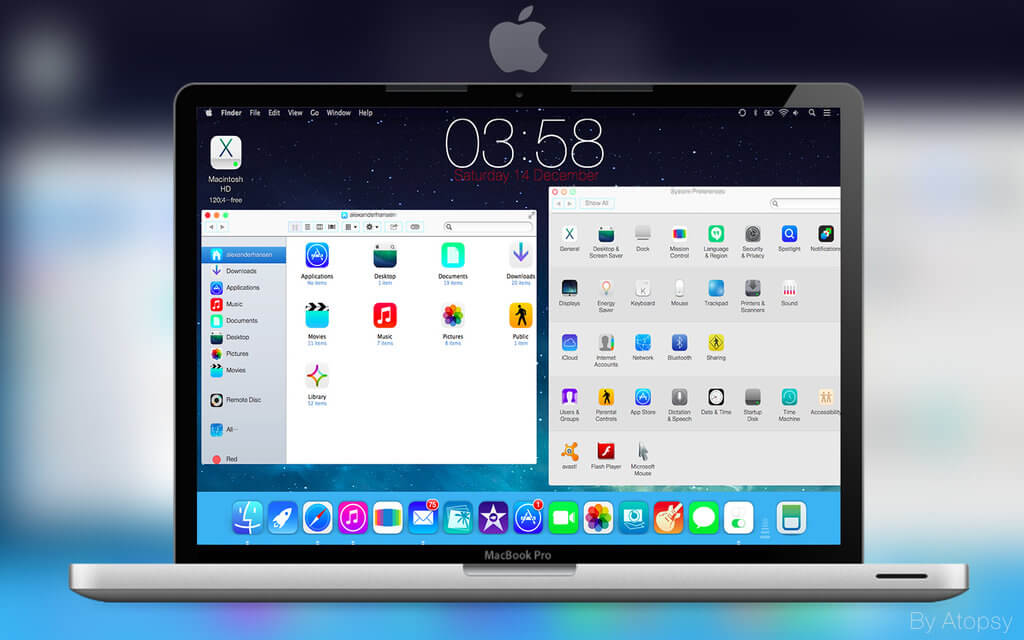Screen dimensions: 1024x640
Task: Open the View menu
Action: click(295, 113)
